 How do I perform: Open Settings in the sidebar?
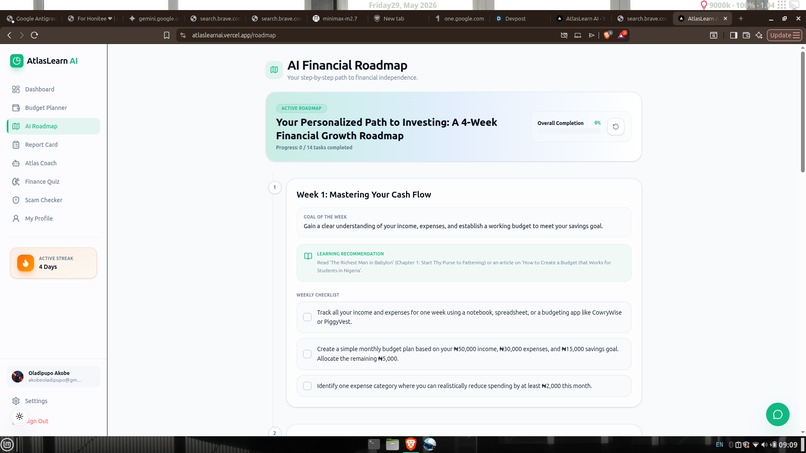tap(53, 401)
